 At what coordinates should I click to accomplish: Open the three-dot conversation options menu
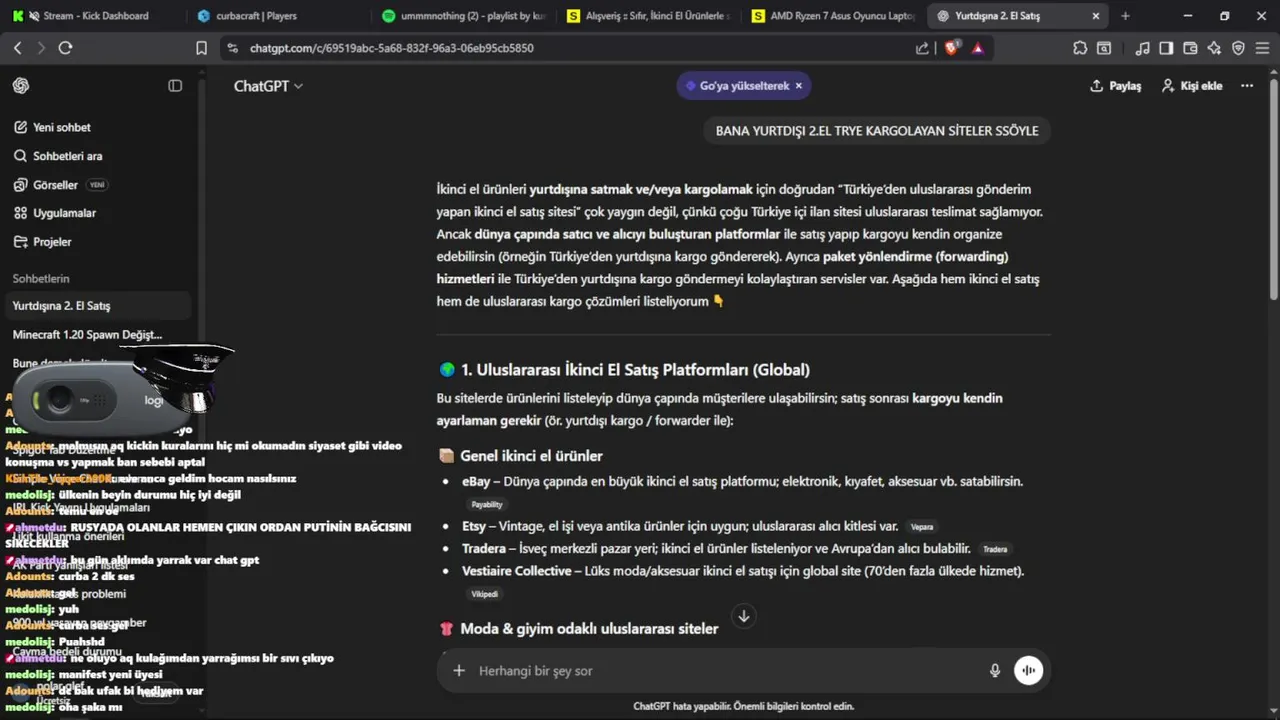pyautogui.click(x=1247, y=86)
